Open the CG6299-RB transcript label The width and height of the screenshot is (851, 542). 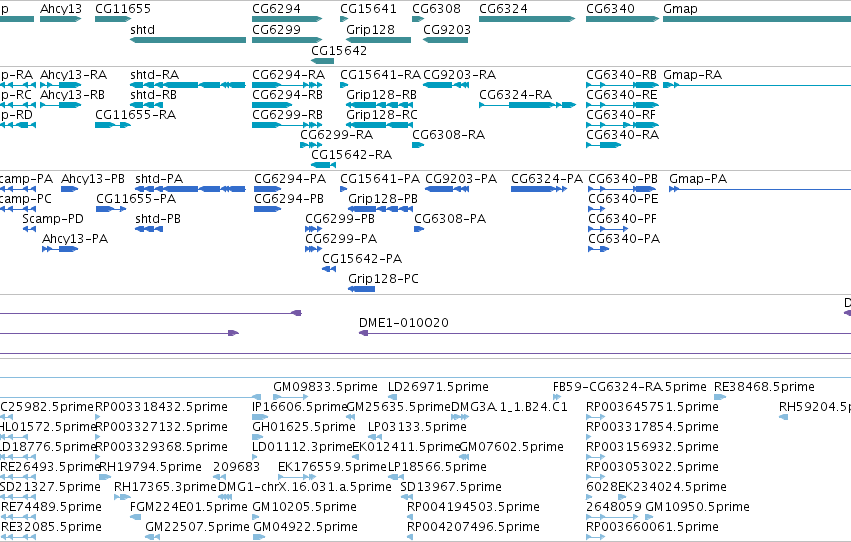click(x=288, y=115)
